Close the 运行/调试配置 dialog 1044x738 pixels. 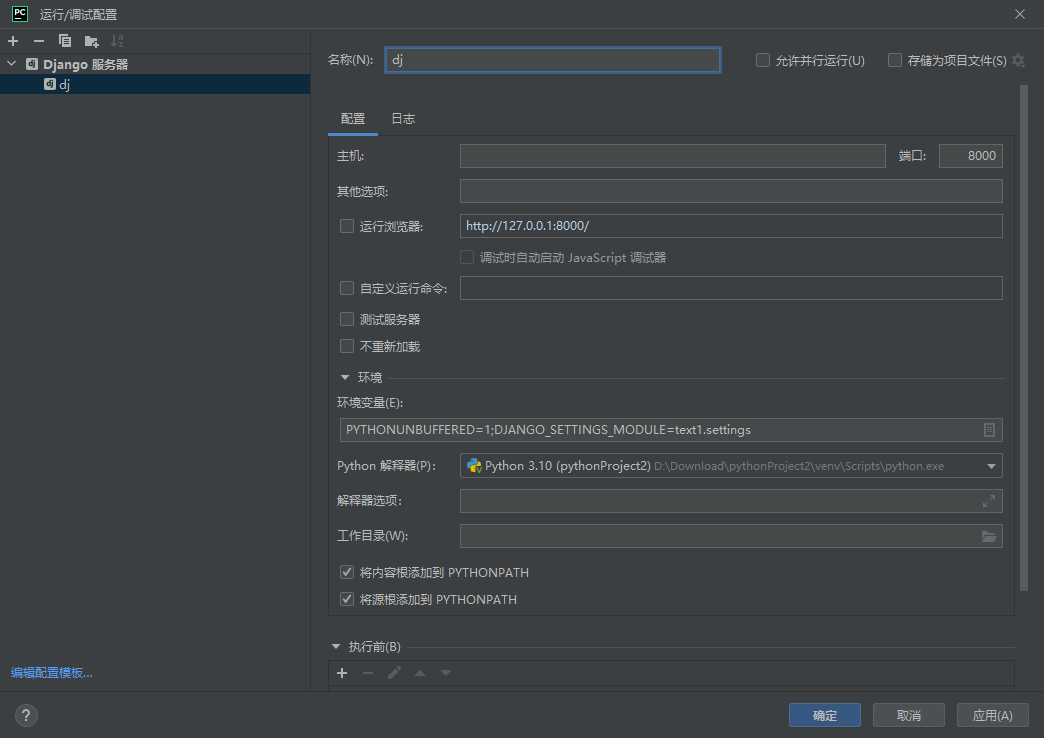(x=1019, y=14)
